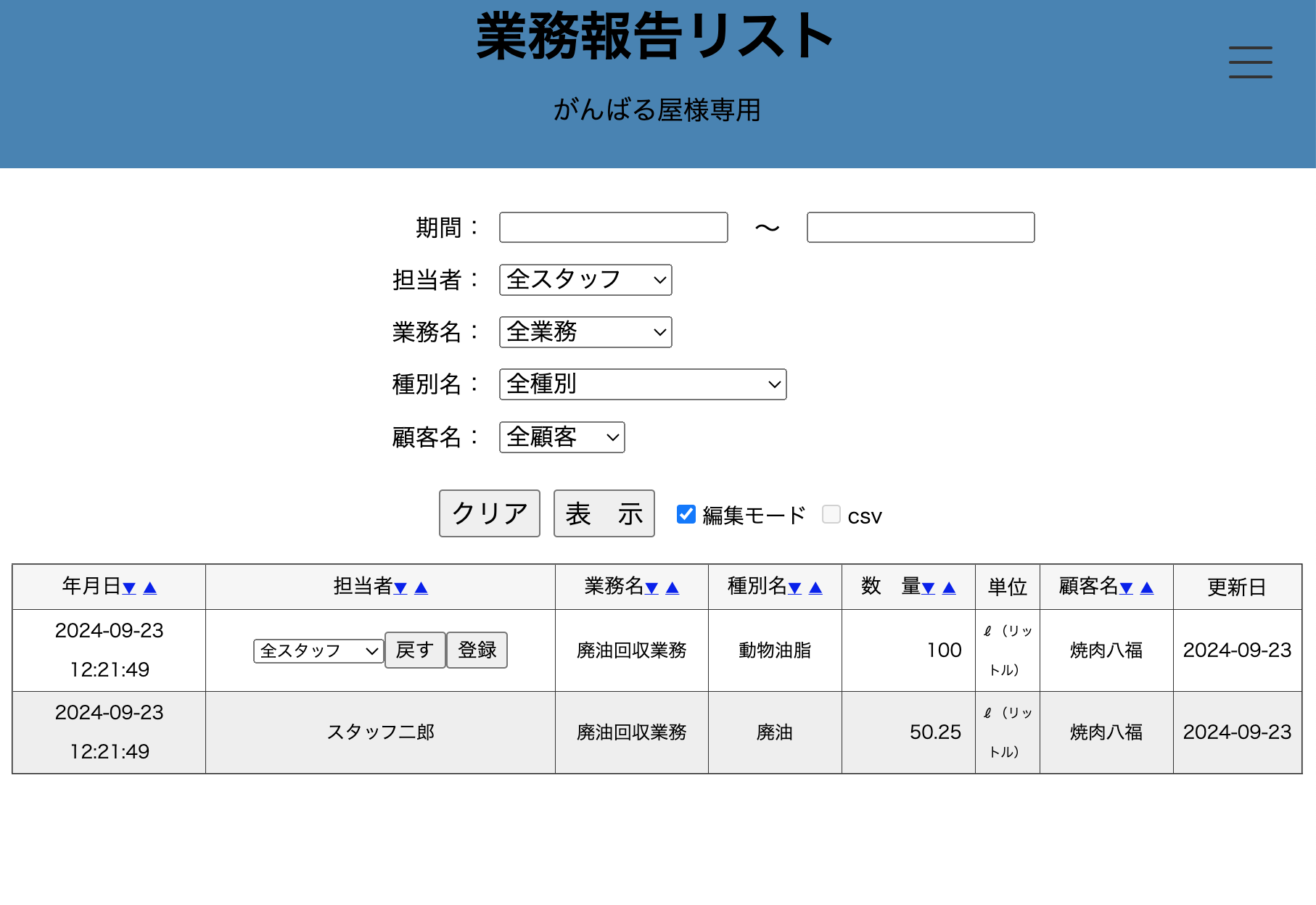Open the 担当者 filter dropdown

(x=585, y=280)
